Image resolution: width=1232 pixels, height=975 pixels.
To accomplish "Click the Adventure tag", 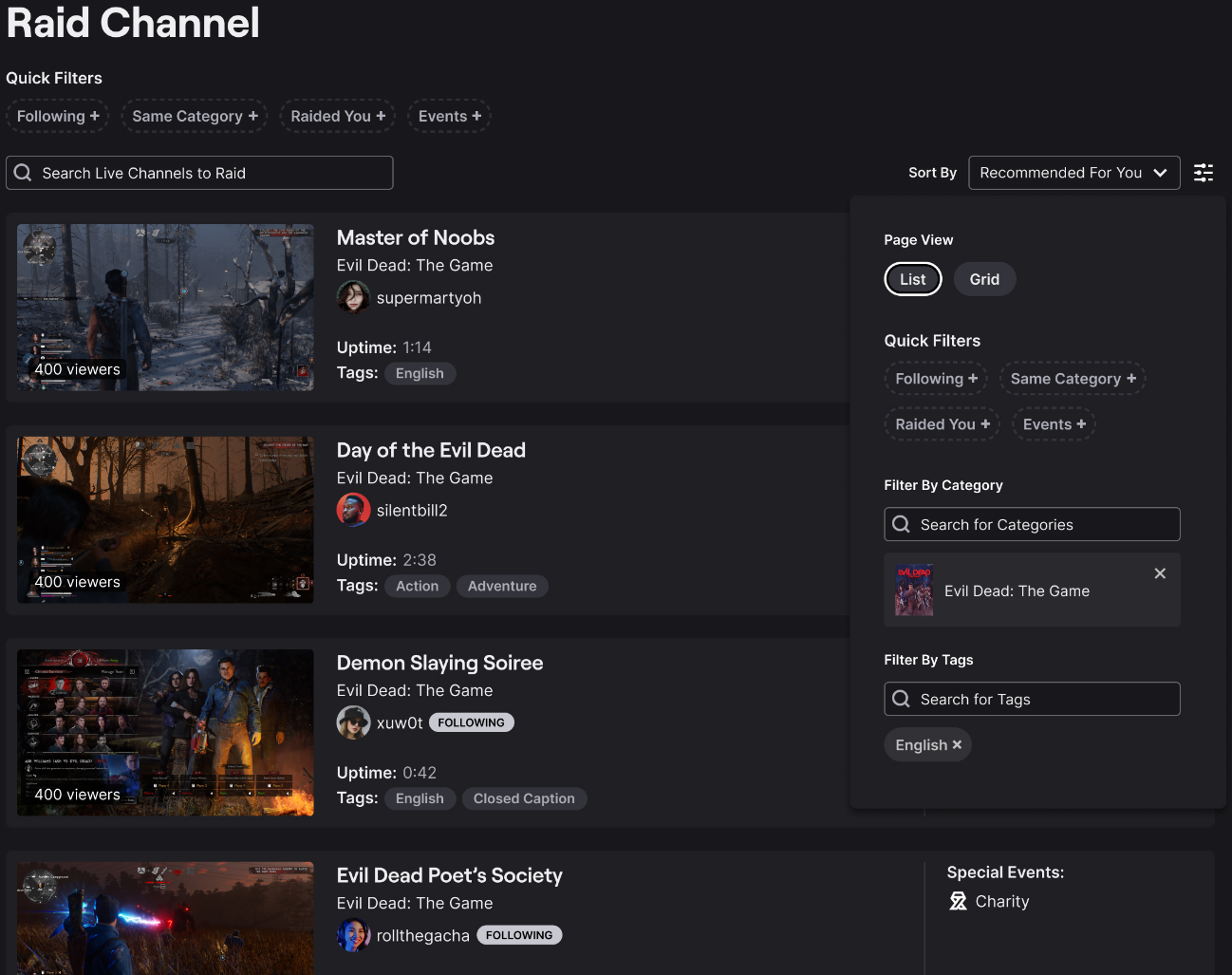I will (502, 586).
